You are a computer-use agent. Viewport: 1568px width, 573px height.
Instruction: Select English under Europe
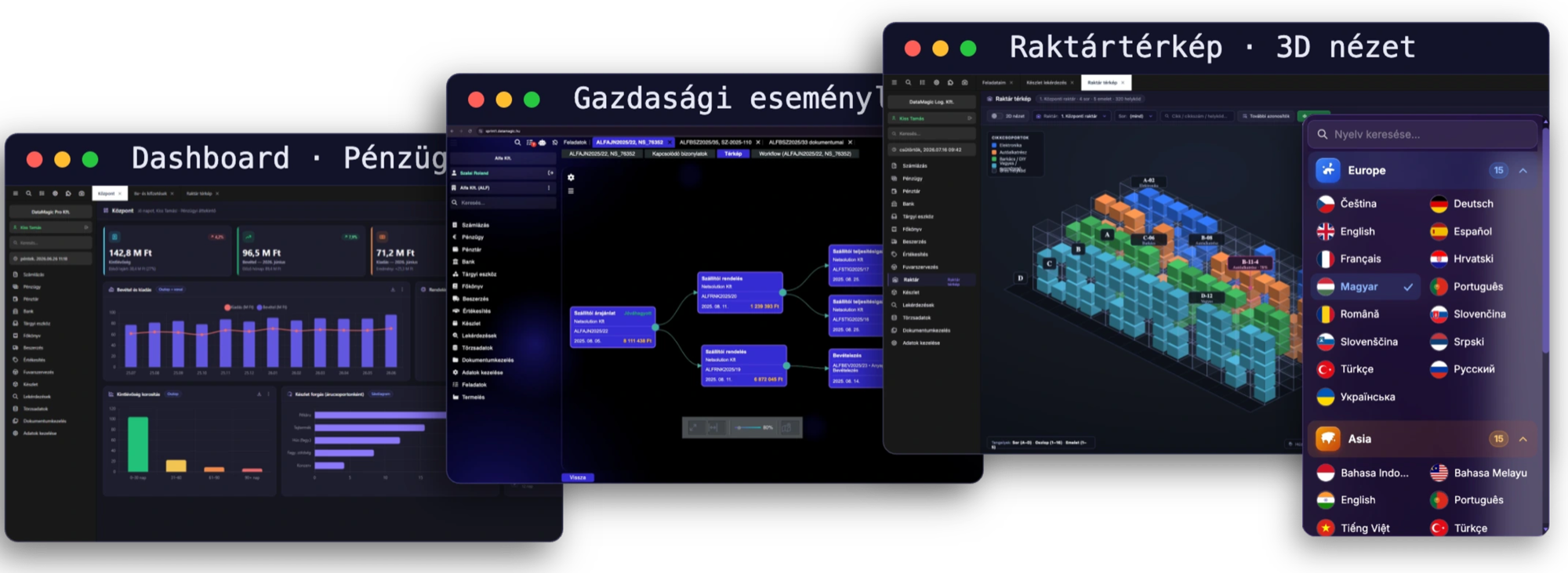(x=1356, y=231)
